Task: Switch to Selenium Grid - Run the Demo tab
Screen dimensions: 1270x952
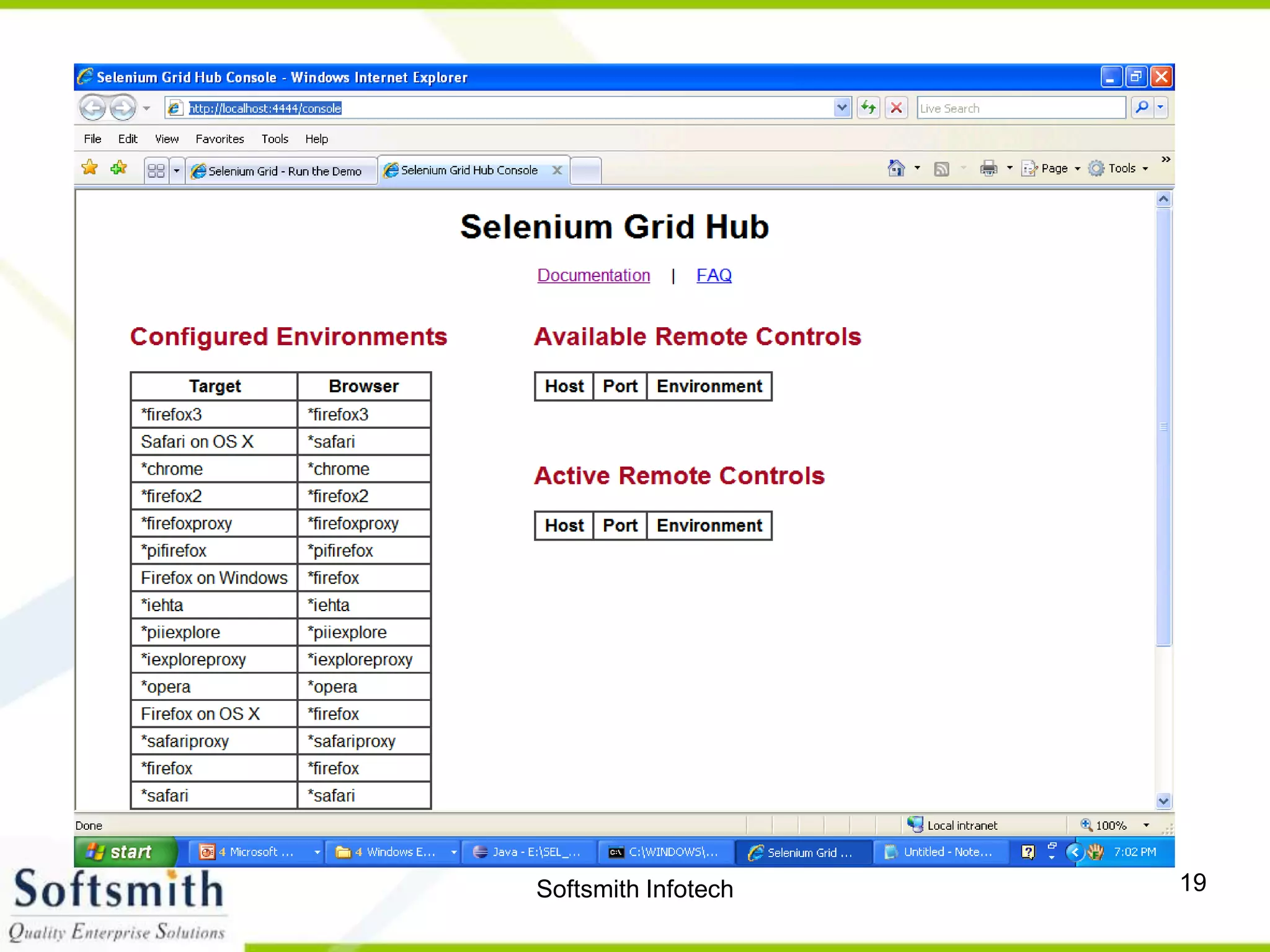Action: point(282,170)
